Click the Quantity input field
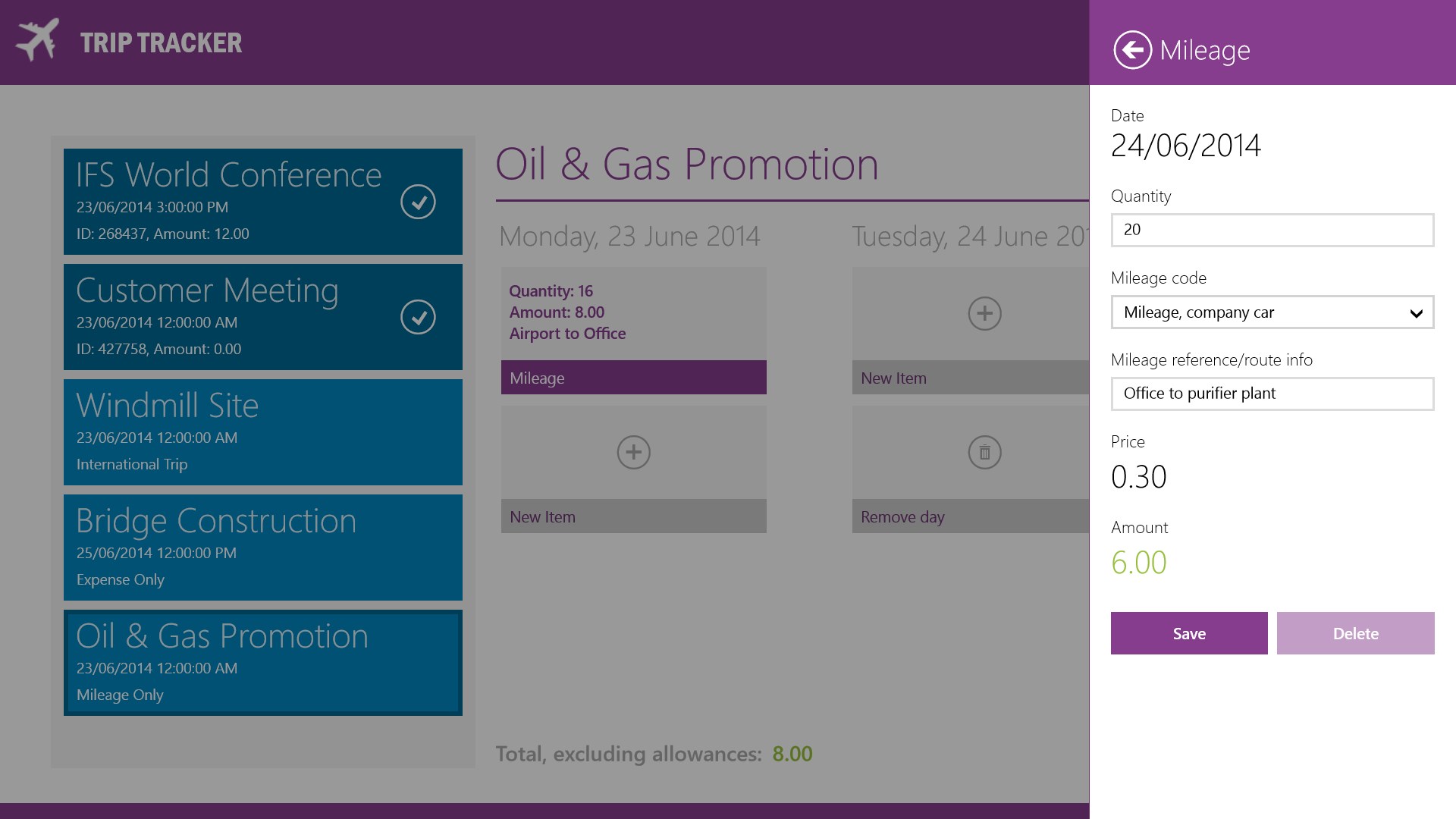Image resolution: width=1456 pixels, height=819 pixels. tap(1272, 230)
